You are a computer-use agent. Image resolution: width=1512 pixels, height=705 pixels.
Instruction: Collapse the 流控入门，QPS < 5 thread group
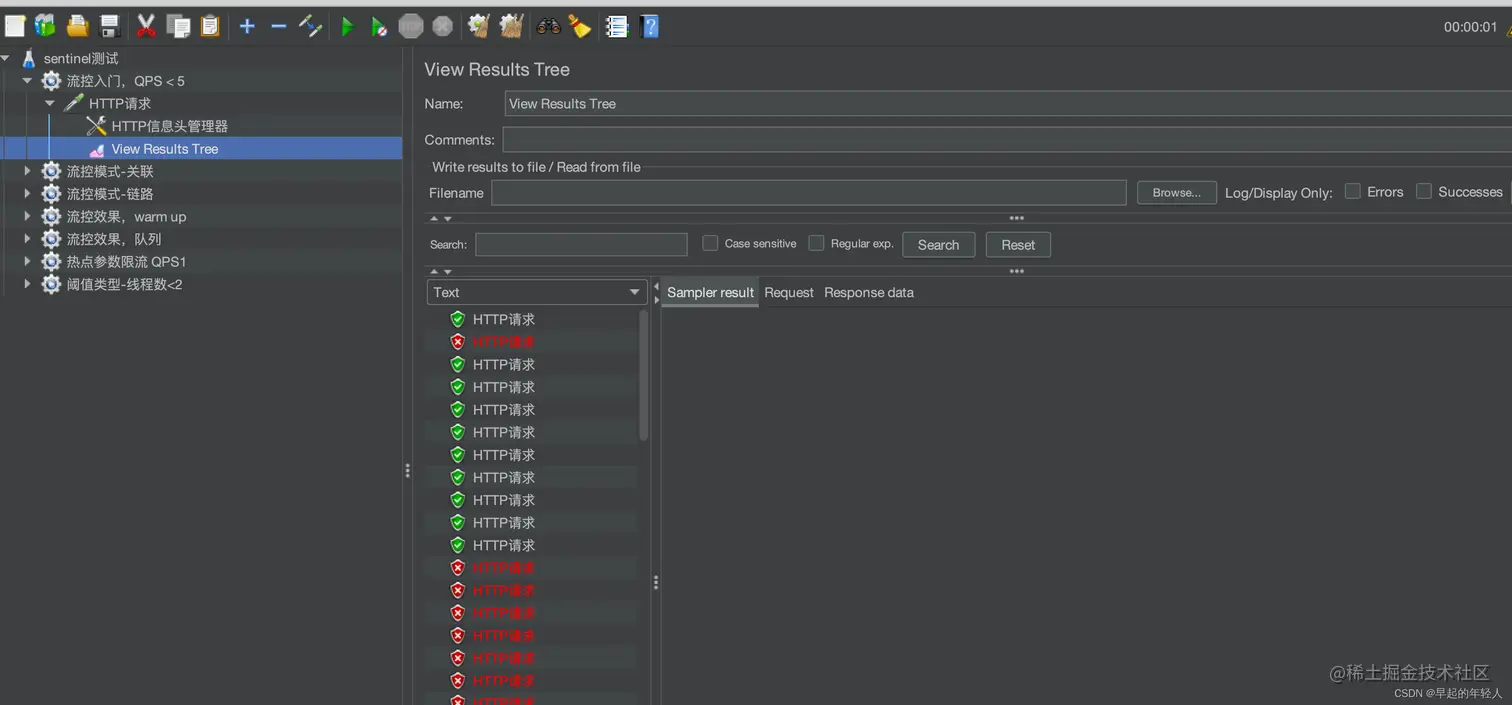click(28, 81)
